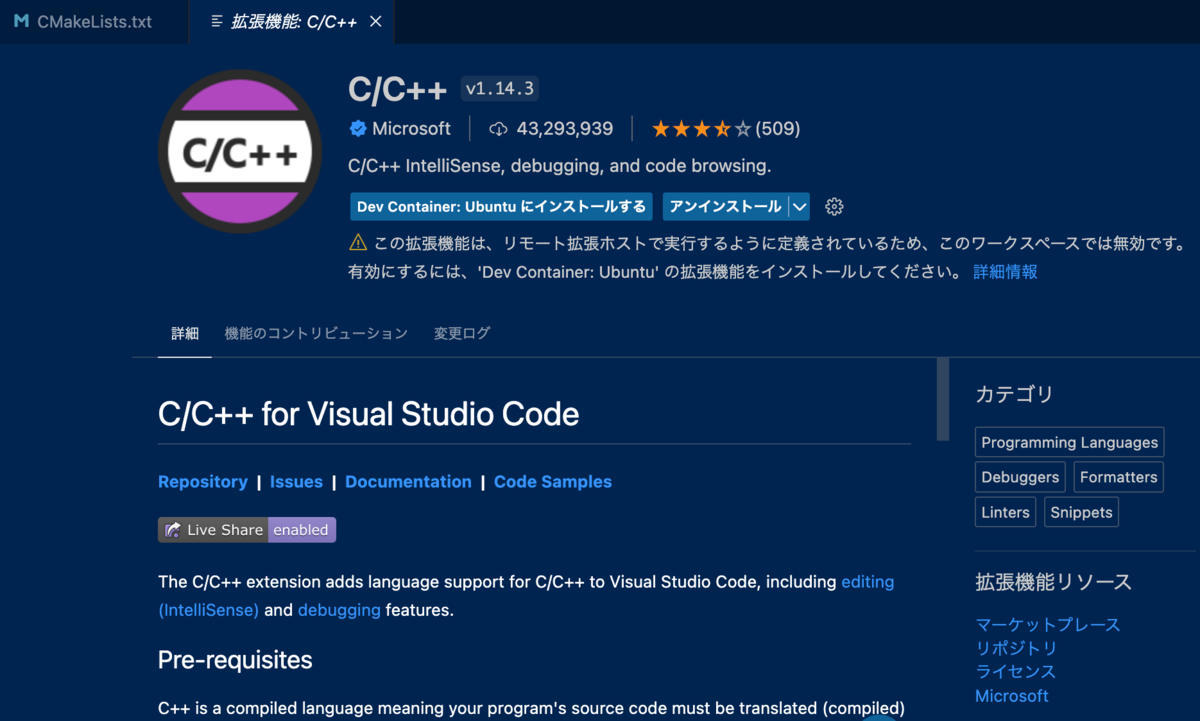Select the Programming Languages category
The width and height of the screenshot is (1200, 721).
[1070, 442]
